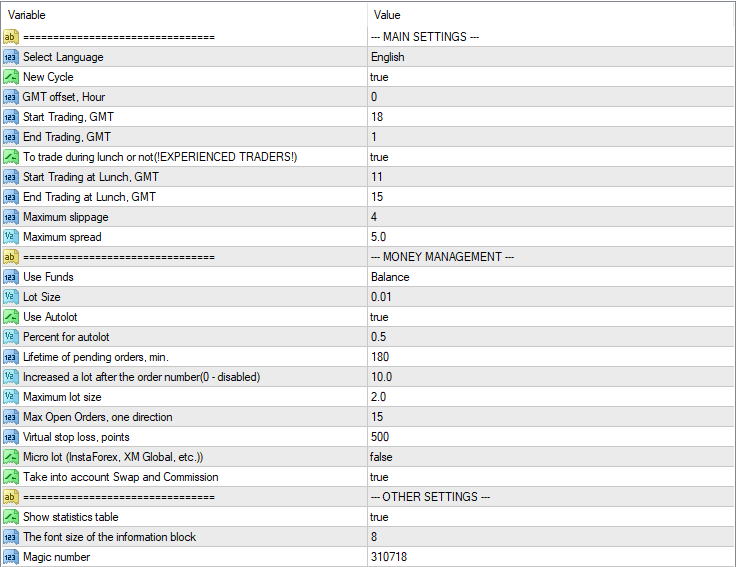Select the Virtual stop loss, points label
737x567 pixels.
coord(76,437)
